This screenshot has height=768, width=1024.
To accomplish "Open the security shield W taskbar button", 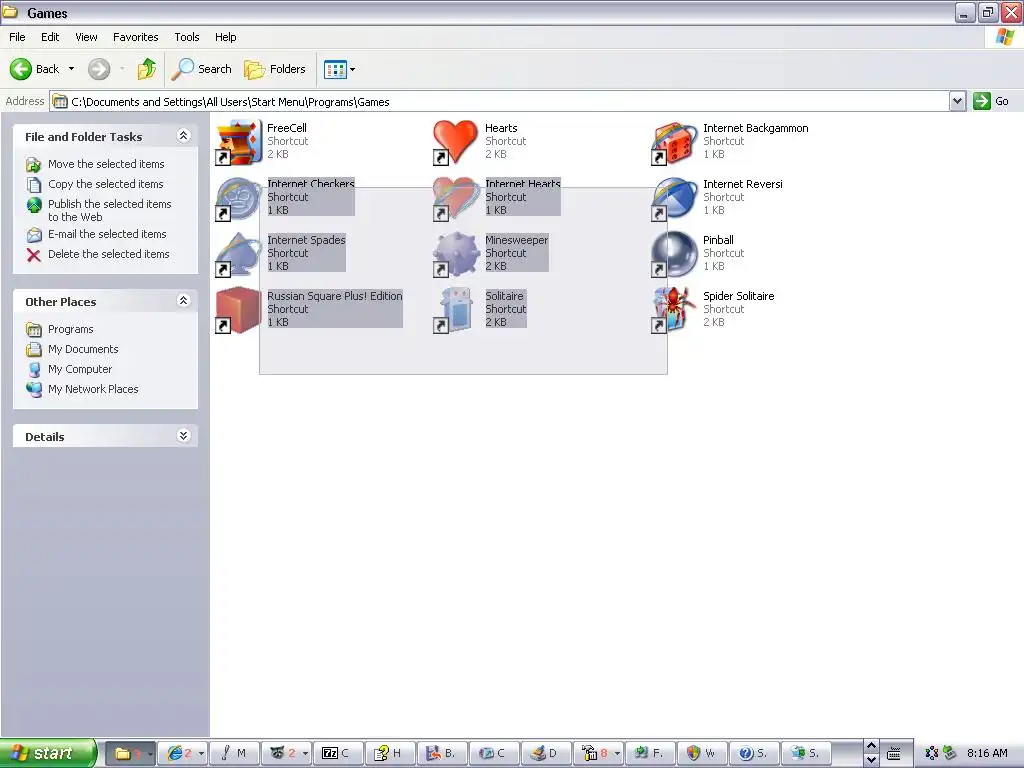I will coord(701,753).
